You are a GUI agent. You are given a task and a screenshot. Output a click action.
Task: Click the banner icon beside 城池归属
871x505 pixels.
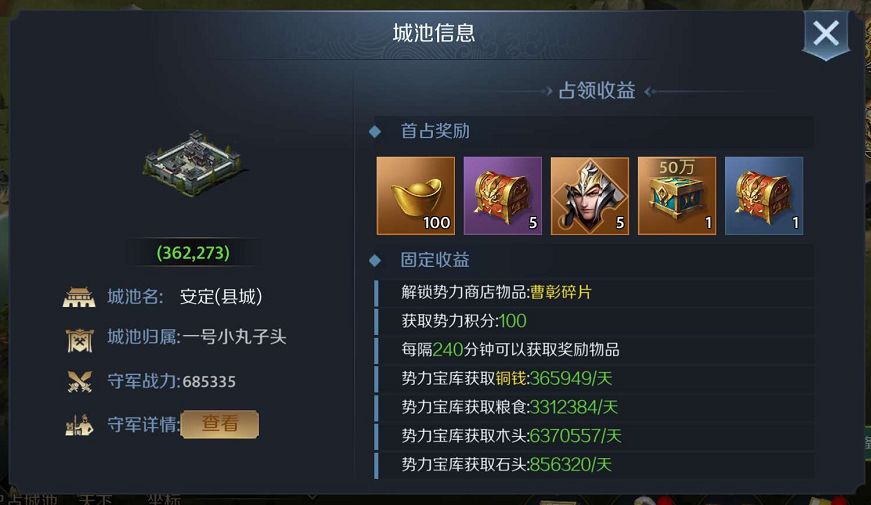[79, 340]
